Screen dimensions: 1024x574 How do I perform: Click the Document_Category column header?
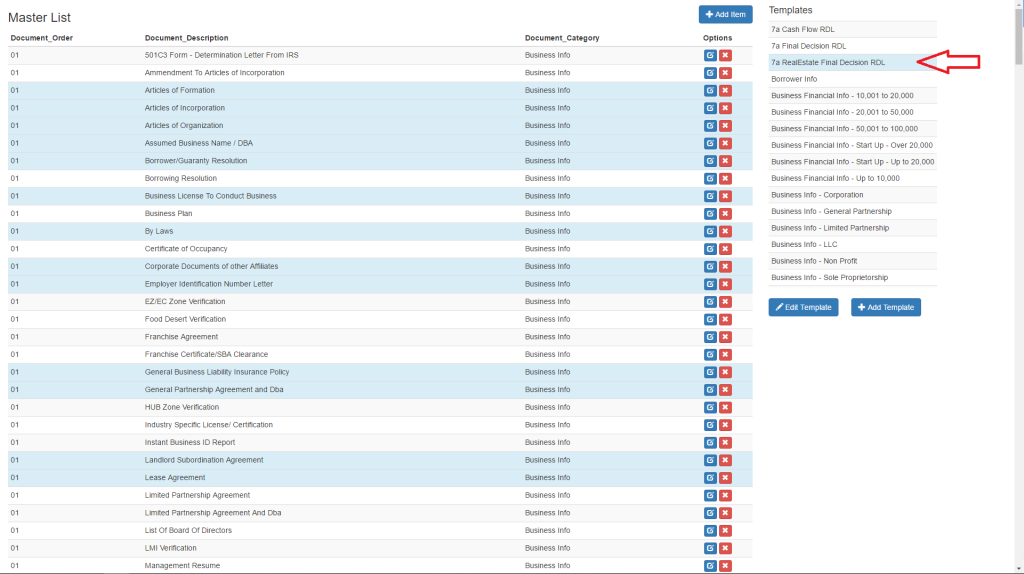click(562, 39)
